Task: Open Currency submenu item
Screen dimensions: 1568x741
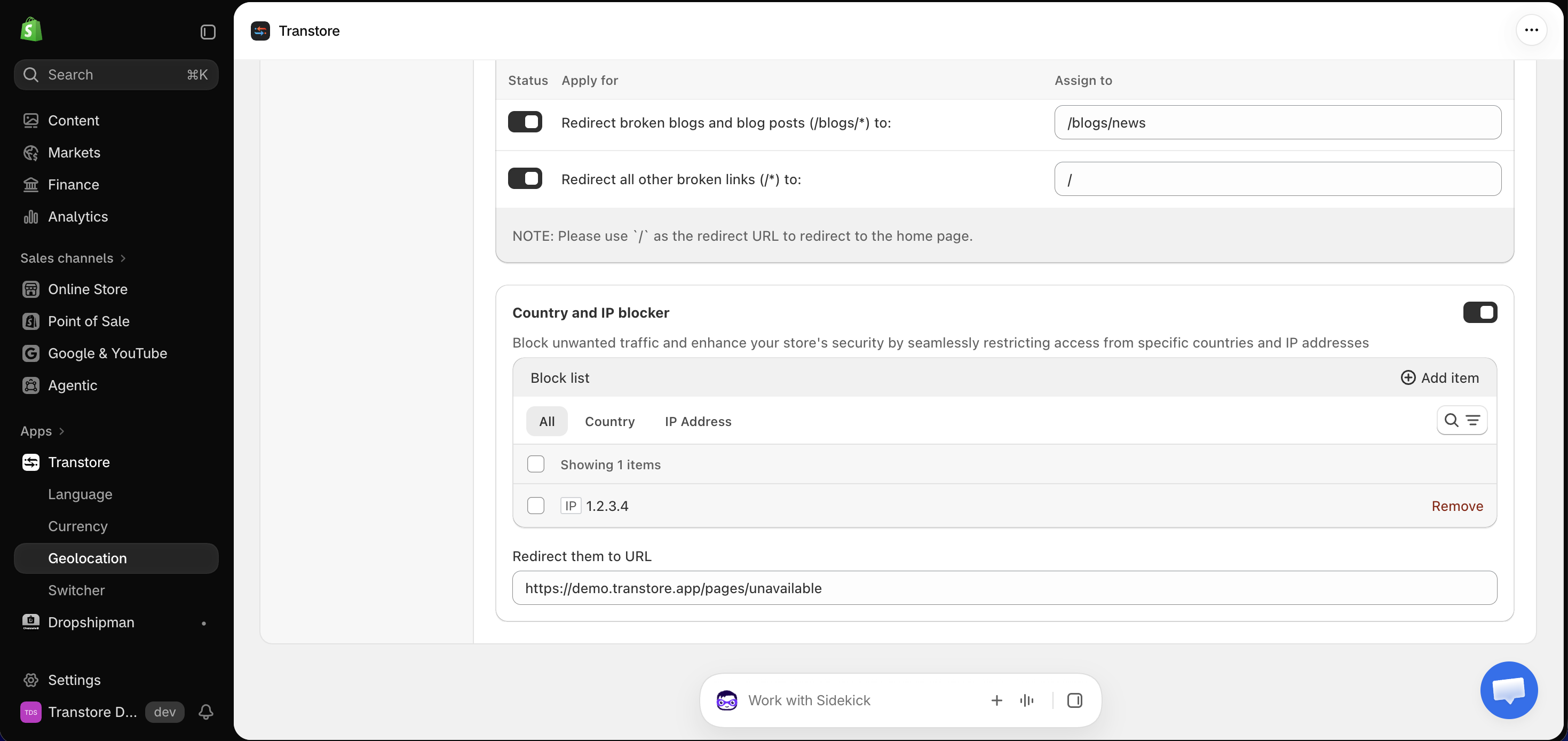Action: (x=116, y=526)
